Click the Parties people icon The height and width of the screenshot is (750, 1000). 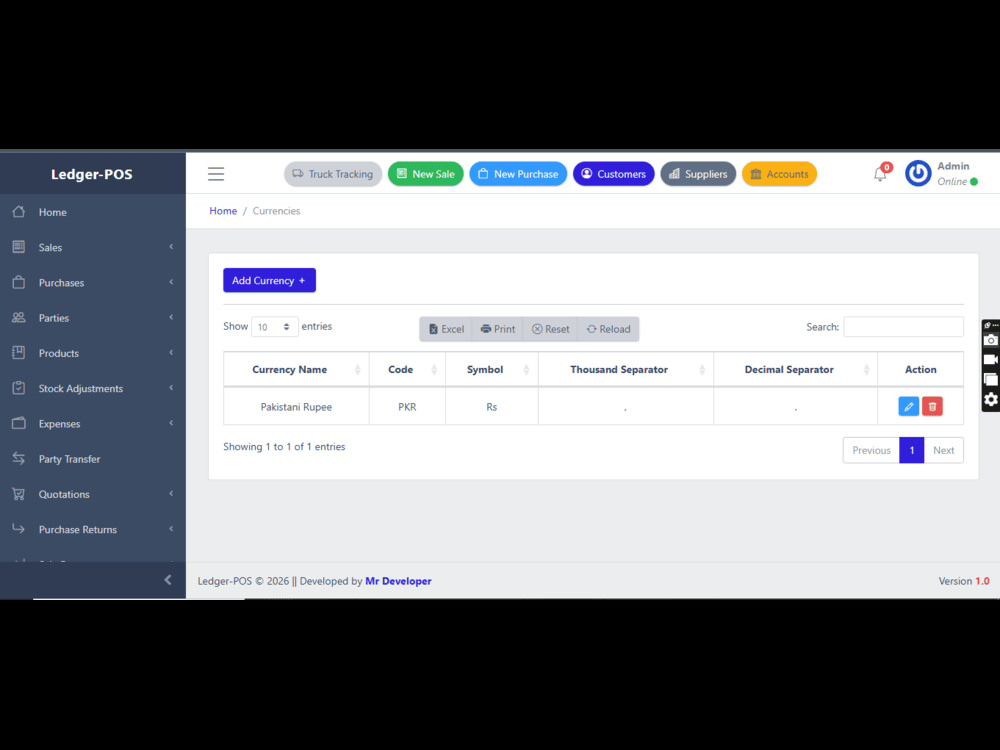19,317
